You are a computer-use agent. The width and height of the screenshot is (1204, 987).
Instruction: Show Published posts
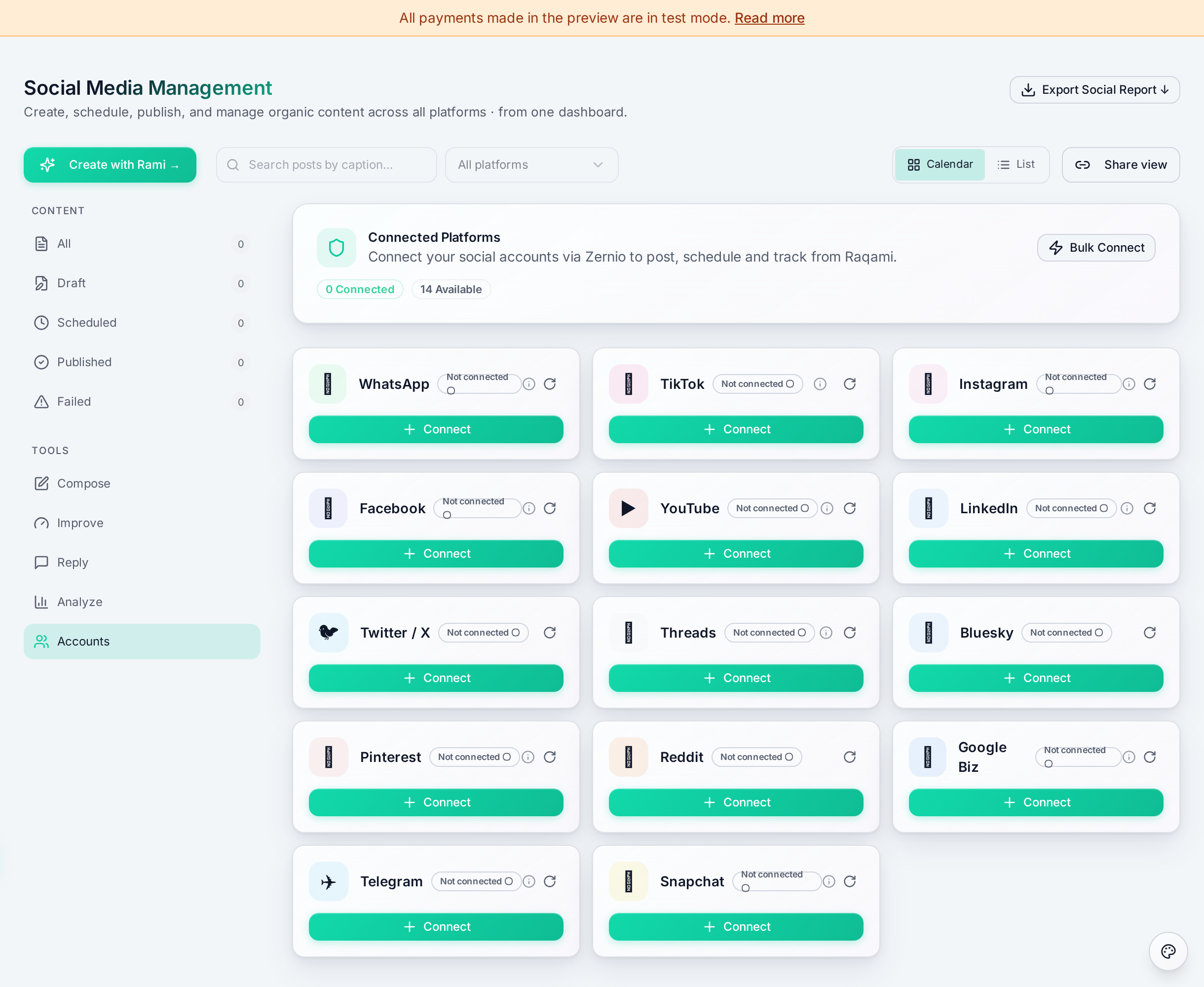(142, 362)
